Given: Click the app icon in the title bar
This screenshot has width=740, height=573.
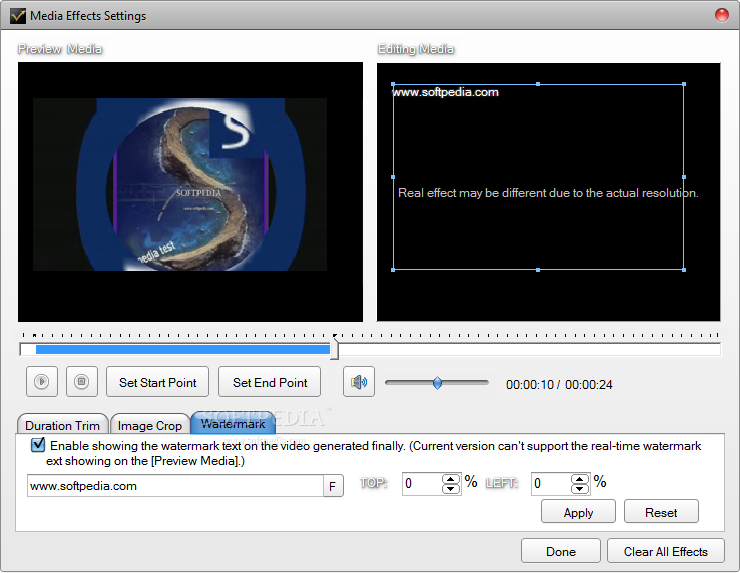Looking at the screenshot, I should tap(17, 16).
